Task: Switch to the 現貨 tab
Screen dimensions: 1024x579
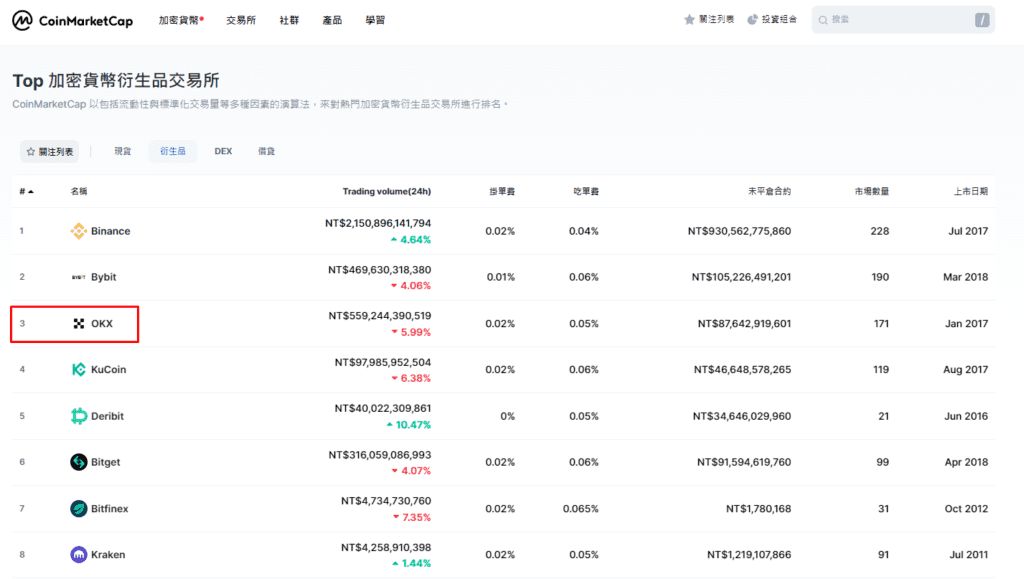Action: click(122, 151)
